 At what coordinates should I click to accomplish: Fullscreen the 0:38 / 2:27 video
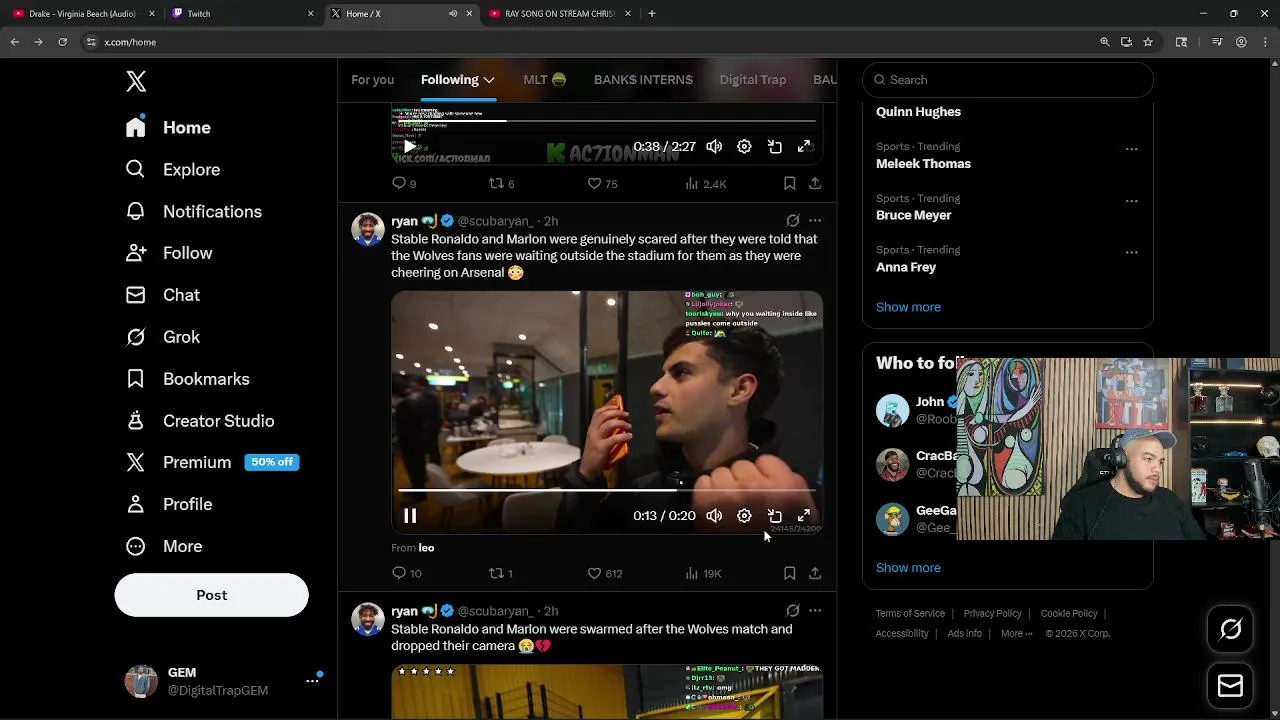click(804, 147)
